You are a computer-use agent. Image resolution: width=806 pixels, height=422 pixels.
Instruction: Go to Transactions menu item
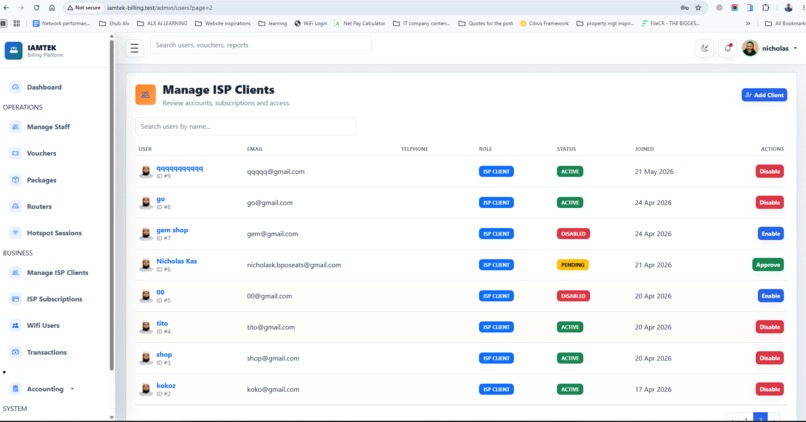47,352
